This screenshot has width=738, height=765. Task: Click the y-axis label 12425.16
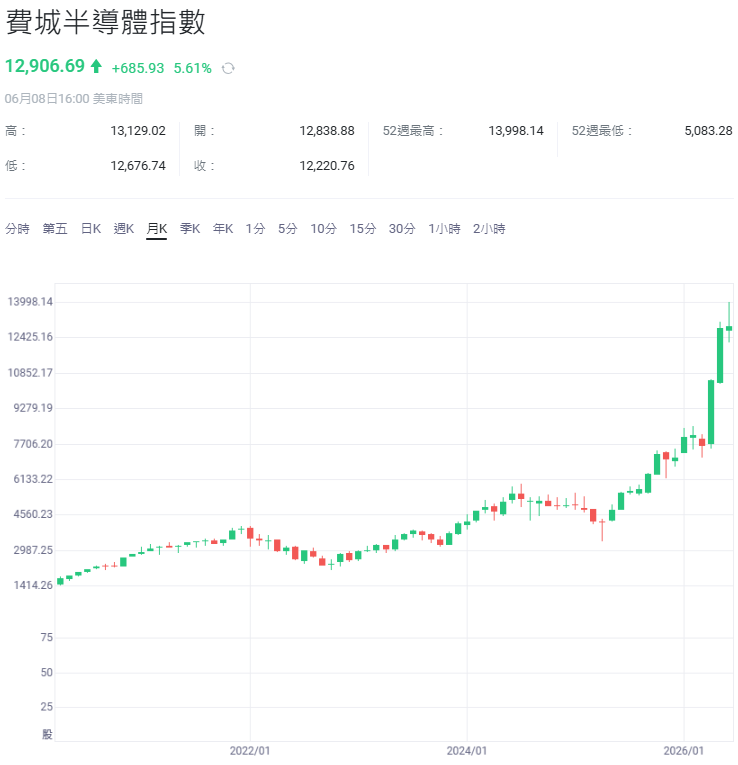coord(30,337)
